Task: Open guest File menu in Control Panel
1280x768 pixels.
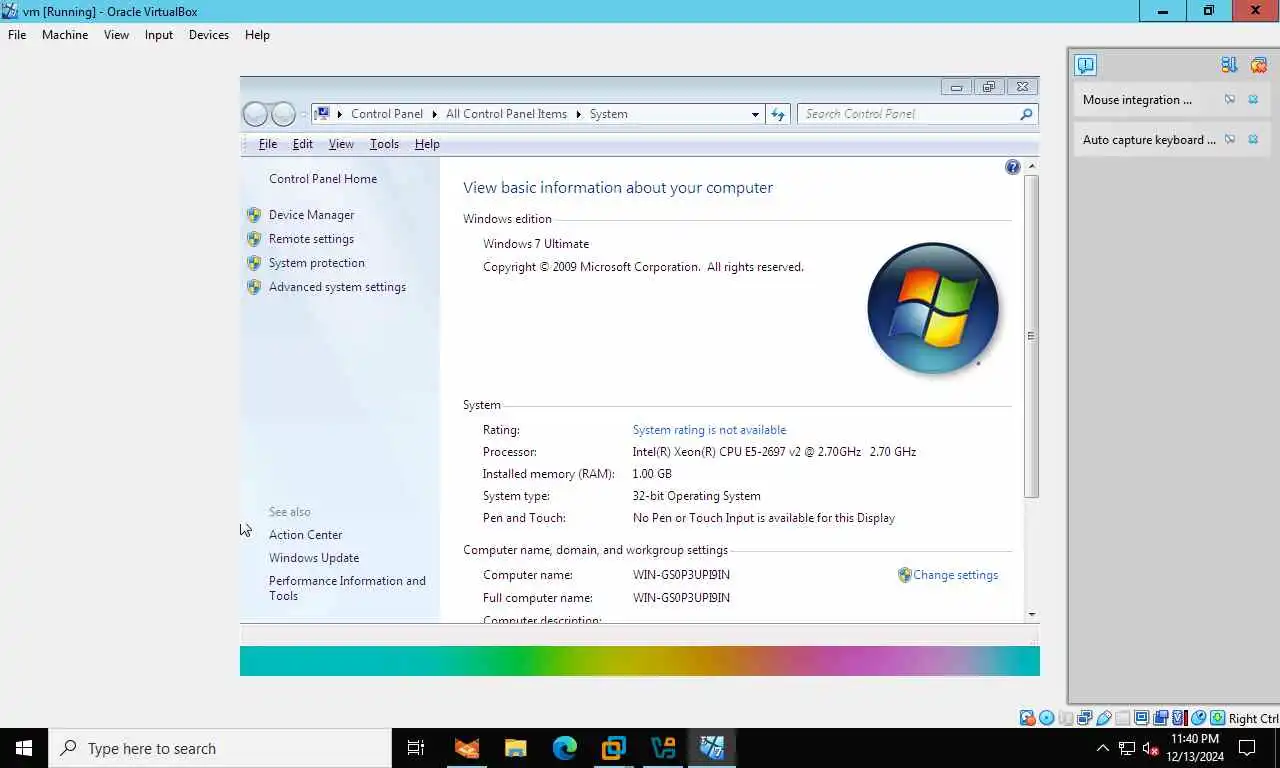Action: [268, 144]
